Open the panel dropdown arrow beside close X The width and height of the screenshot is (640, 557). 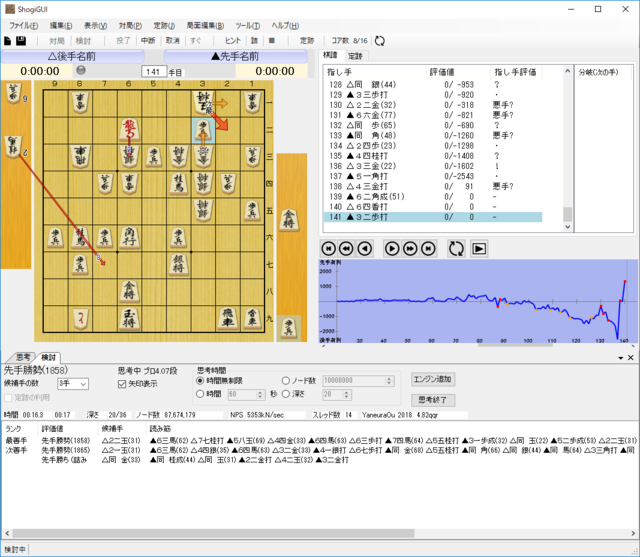click(620, 358)
